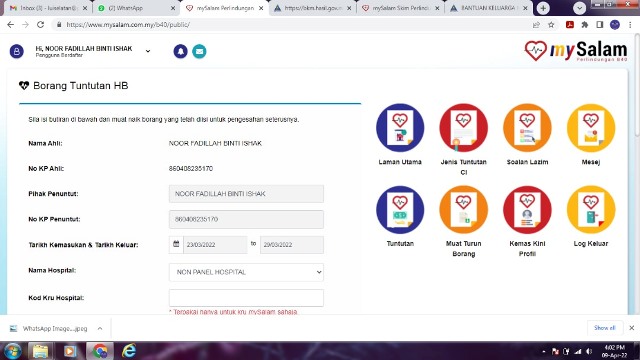The height and width of the screenshot is (360, 640).
Task: Show hidden system tray icons
Action: pos(544,351)
